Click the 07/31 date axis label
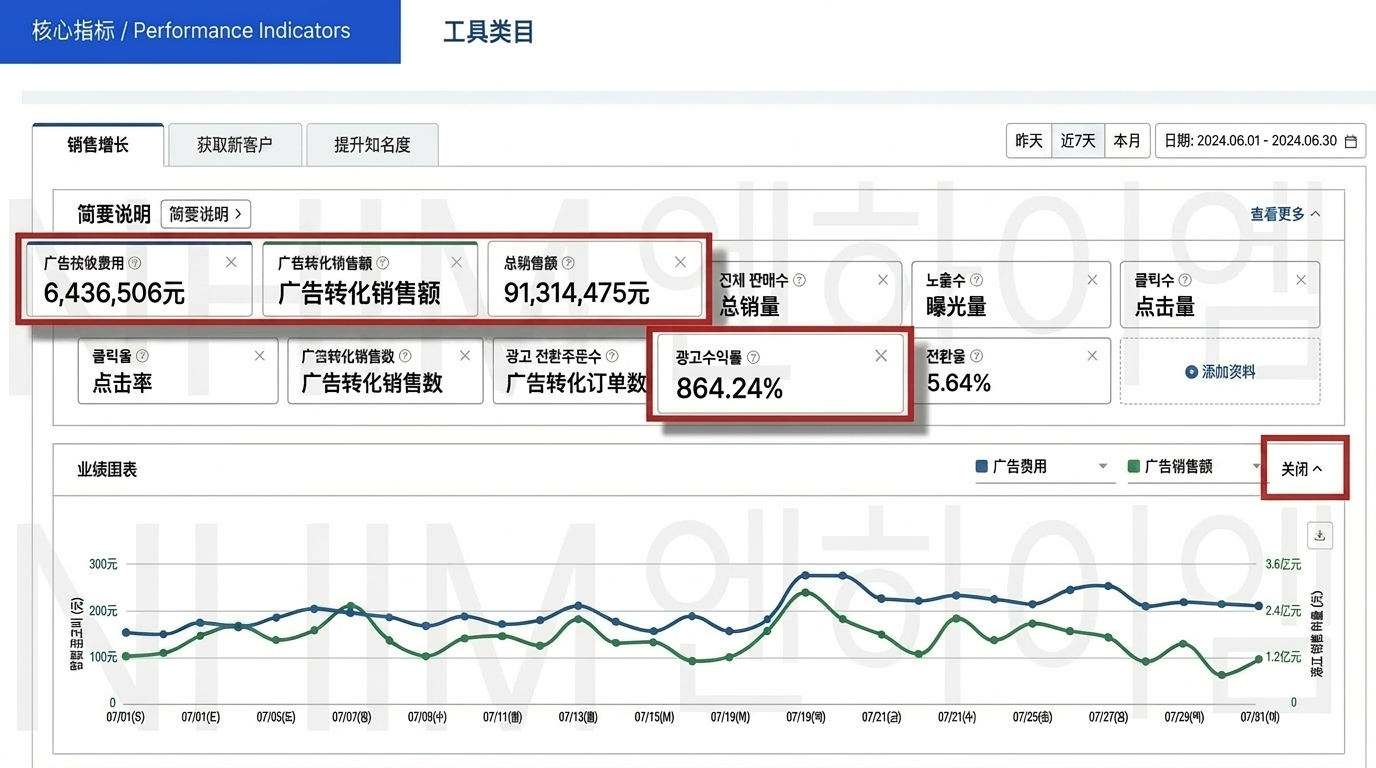This screenshot has width=1376, height=768. click(x=1259, y=717)
